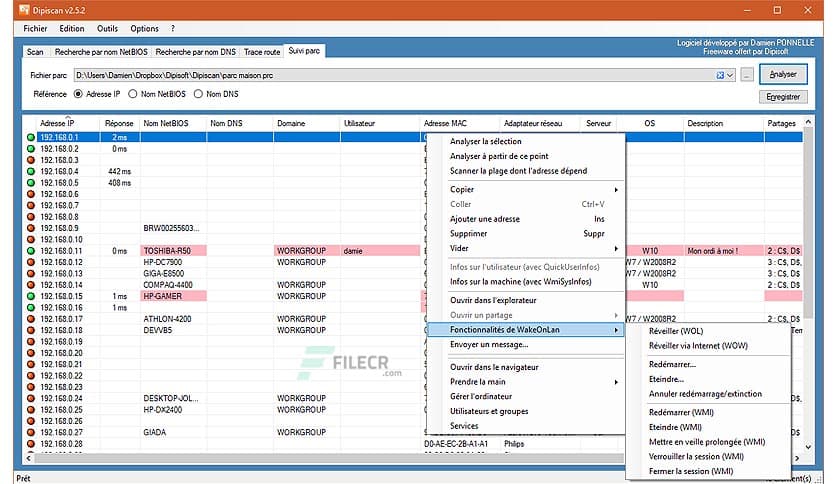Click the red status icon for 192.168.0.17

click(x=31, y=319)
